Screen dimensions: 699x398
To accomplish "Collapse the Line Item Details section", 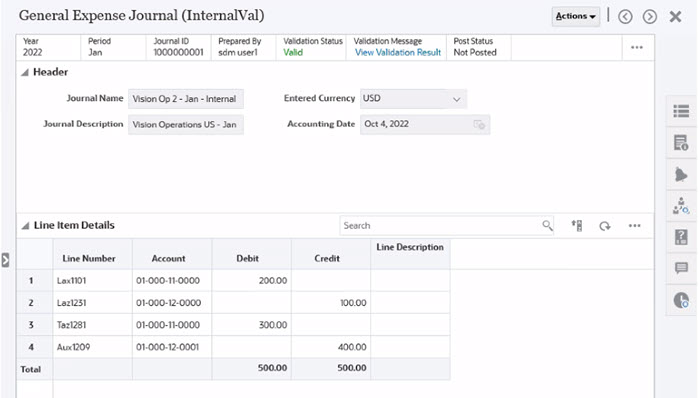I will tap(25, 226).
